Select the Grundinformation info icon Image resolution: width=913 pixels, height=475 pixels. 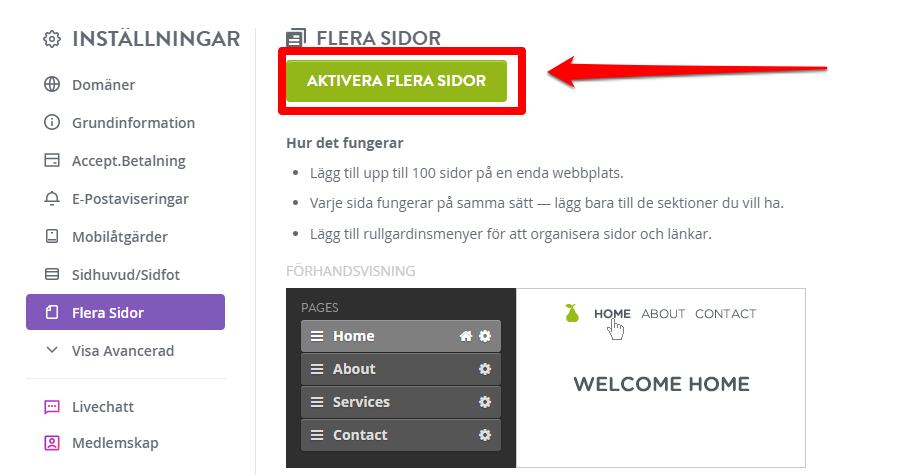[52, 122]
